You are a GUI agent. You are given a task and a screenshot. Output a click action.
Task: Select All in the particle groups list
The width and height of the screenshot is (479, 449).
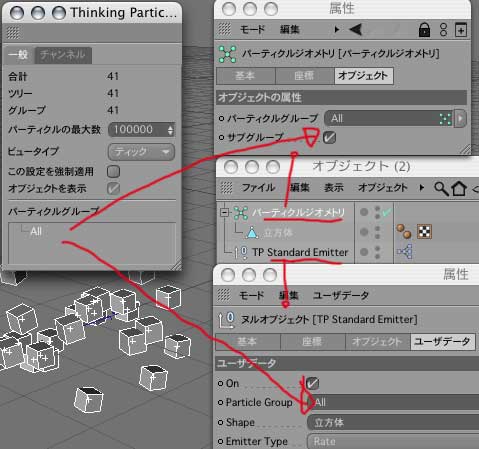click(x=36, y=231)
